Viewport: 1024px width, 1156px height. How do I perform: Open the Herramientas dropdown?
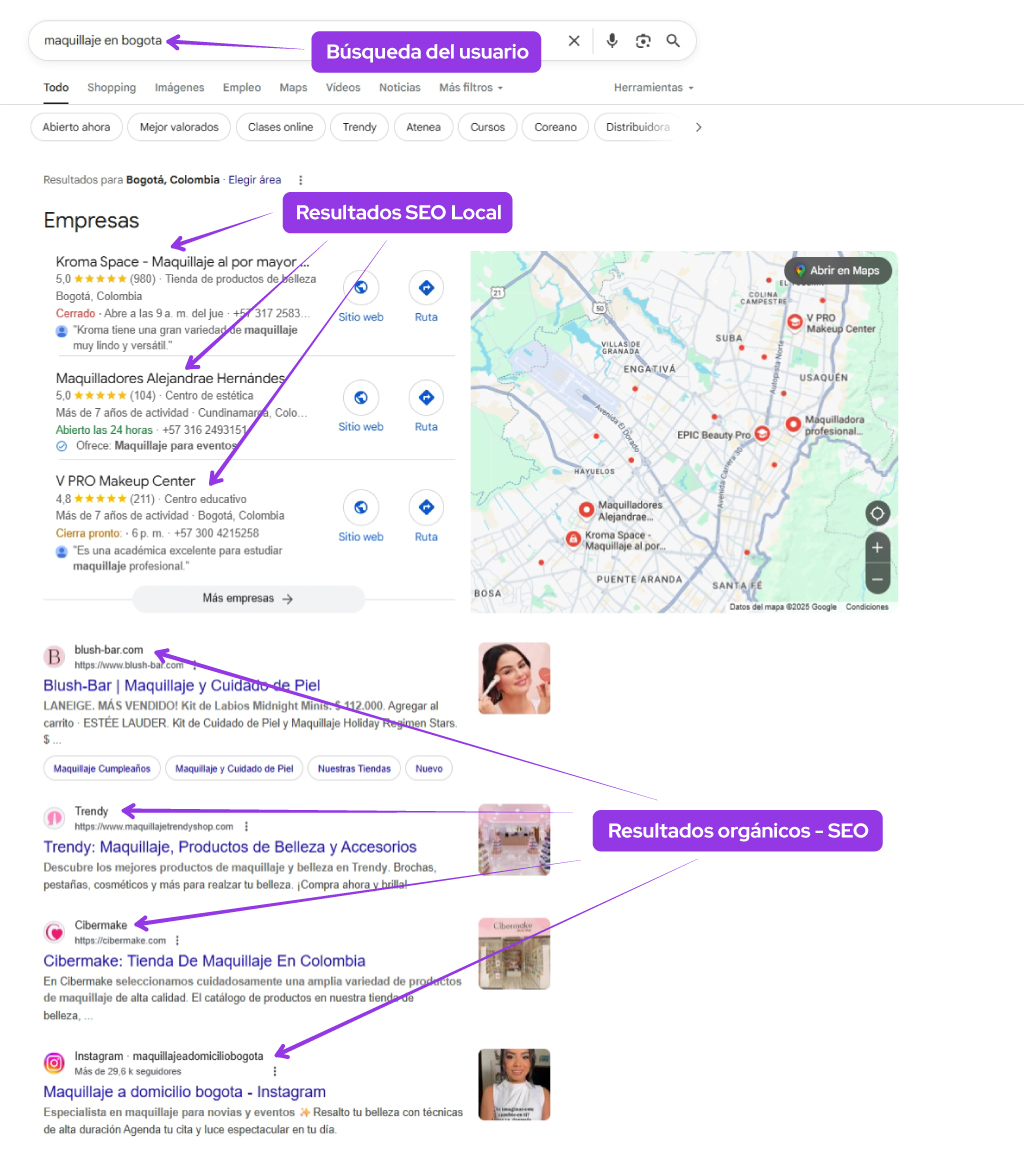point(654,88)
